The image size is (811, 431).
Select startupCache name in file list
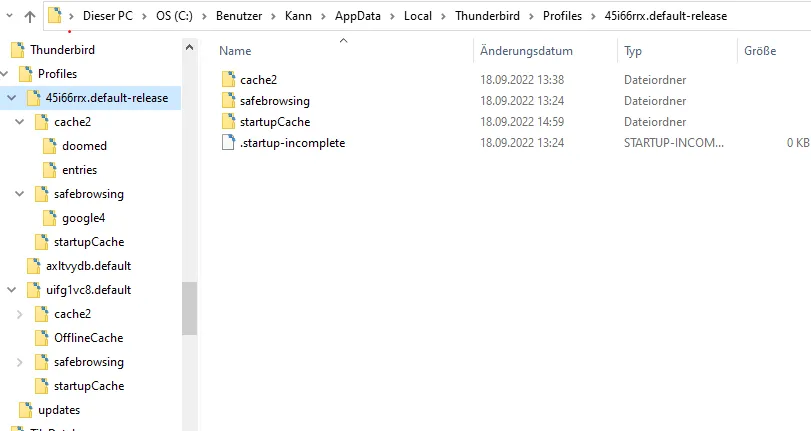tap(275, 122)
